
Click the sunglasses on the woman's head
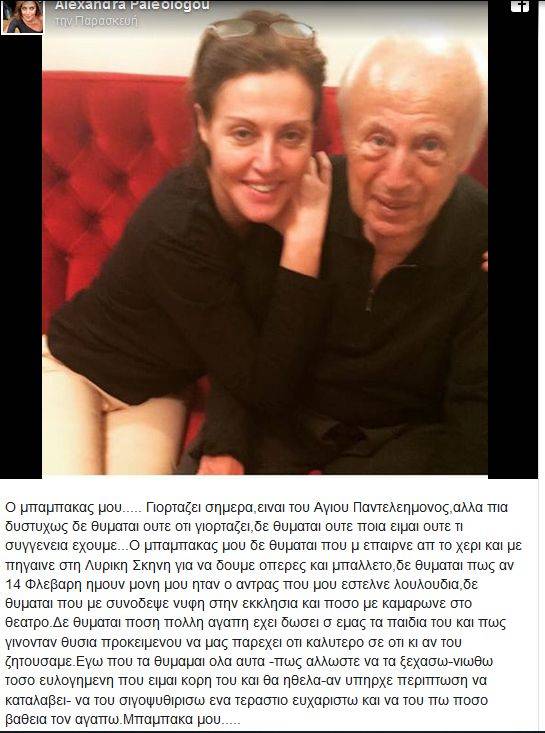pos(260,28)
